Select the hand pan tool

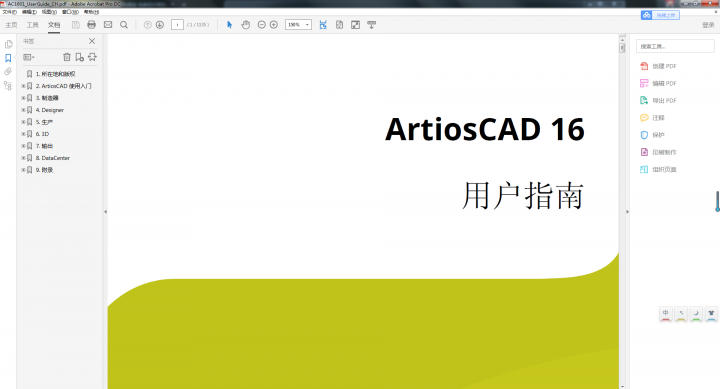click(246, 25)
